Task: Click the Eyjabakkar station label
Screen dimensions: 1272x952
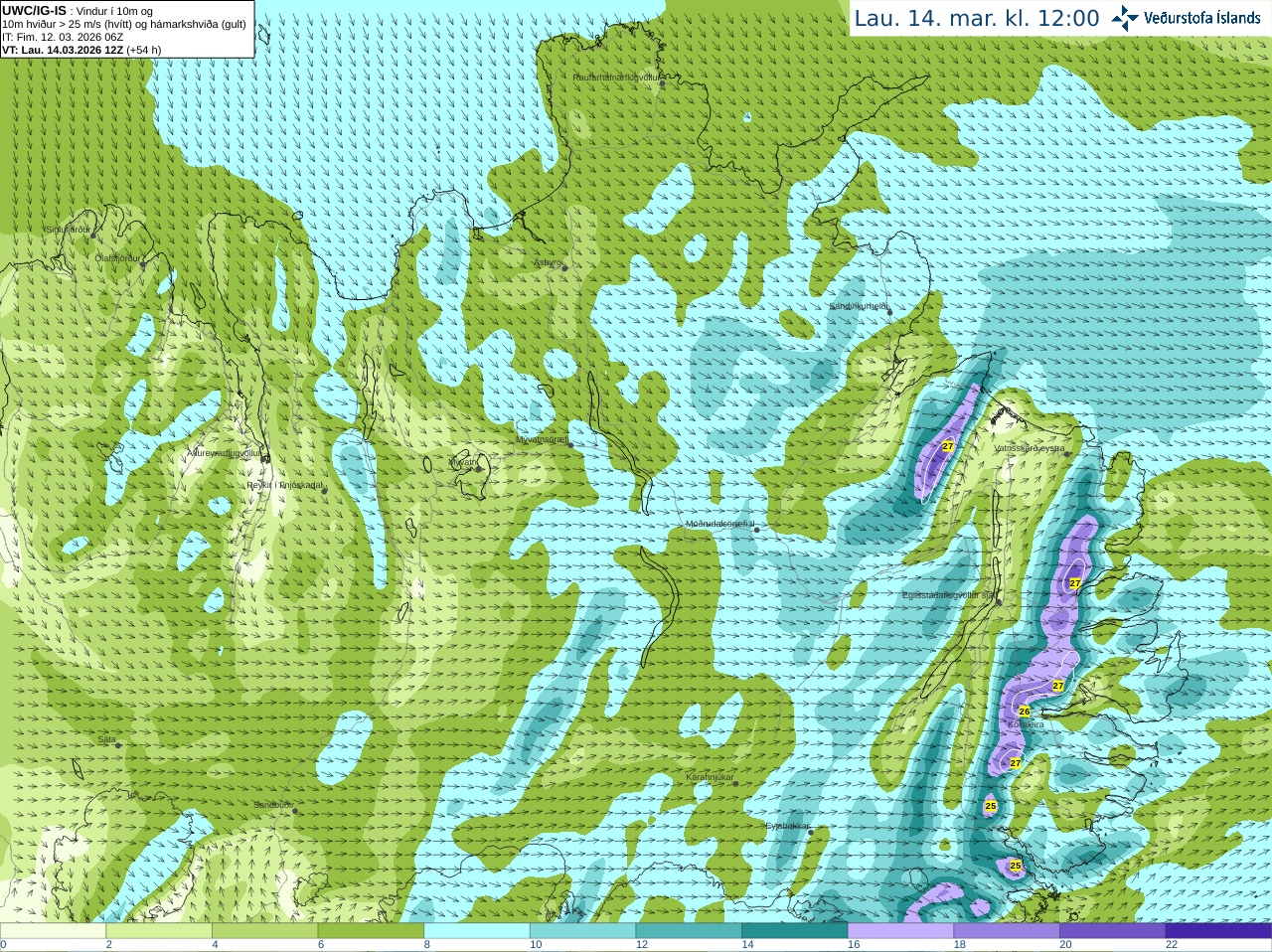Action: (x=786, y=826)
